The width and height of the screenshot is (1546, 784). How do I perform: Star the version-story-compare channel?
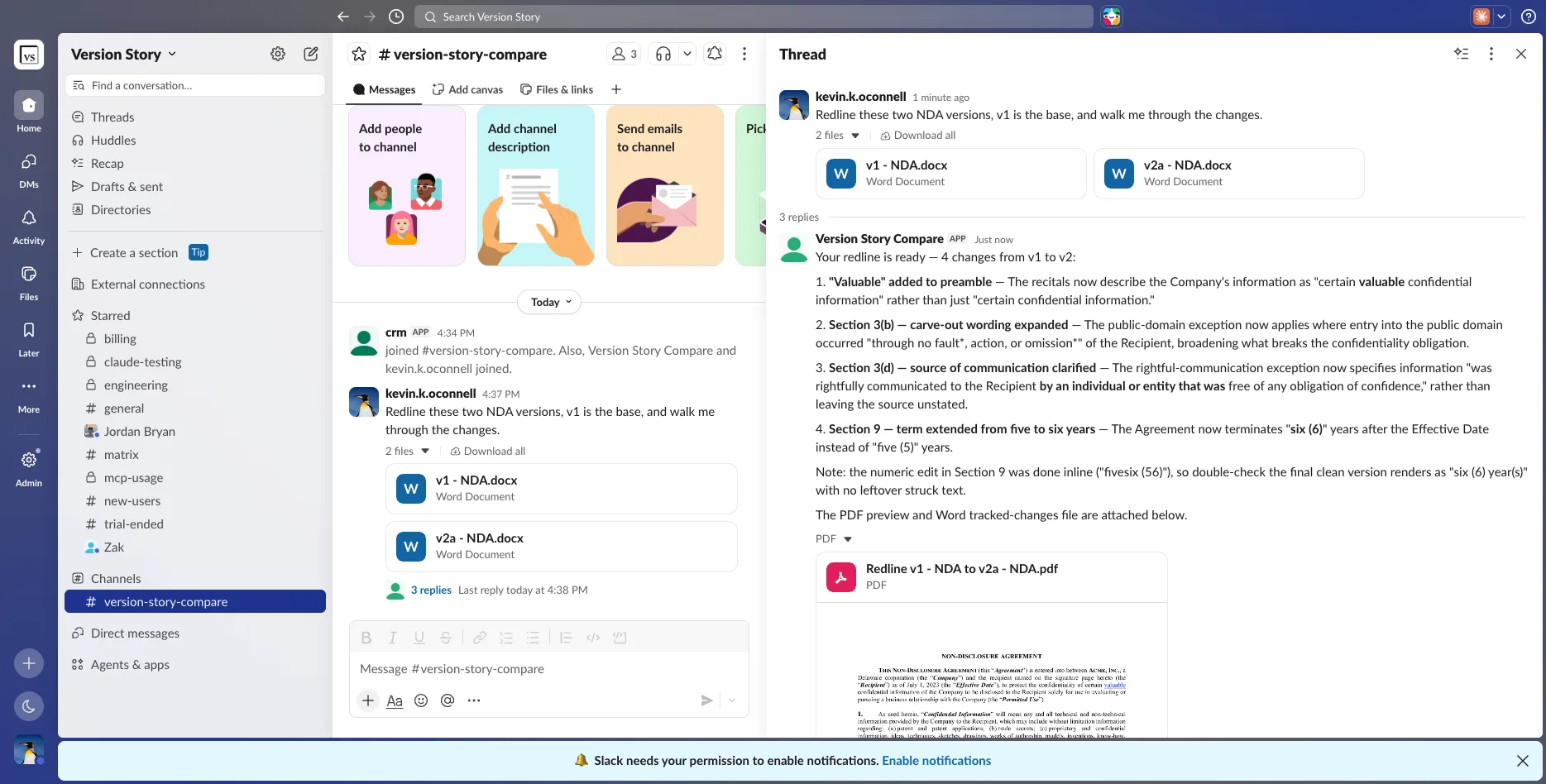point(359,54)
